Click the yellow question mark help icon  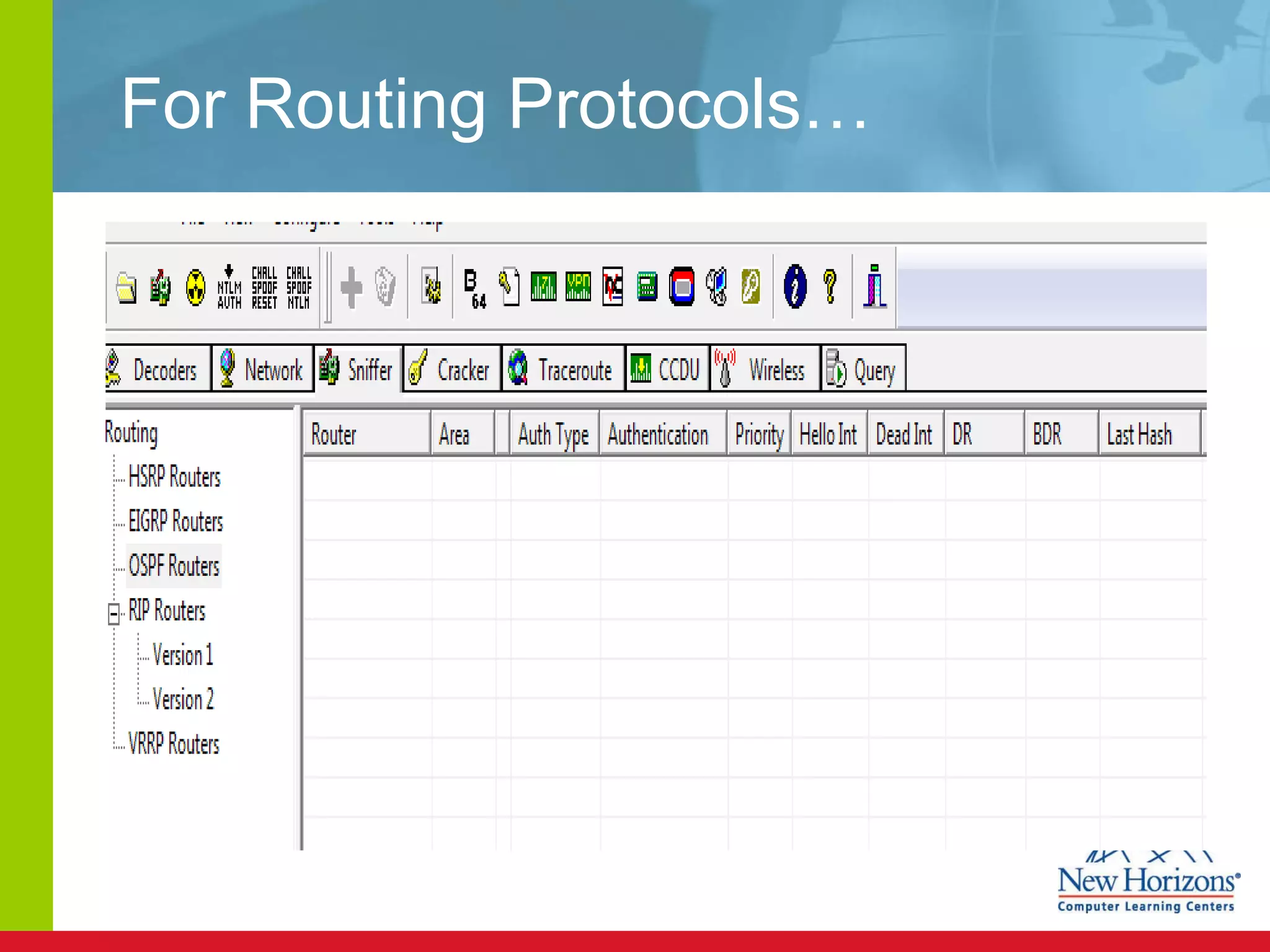point(830,286)
